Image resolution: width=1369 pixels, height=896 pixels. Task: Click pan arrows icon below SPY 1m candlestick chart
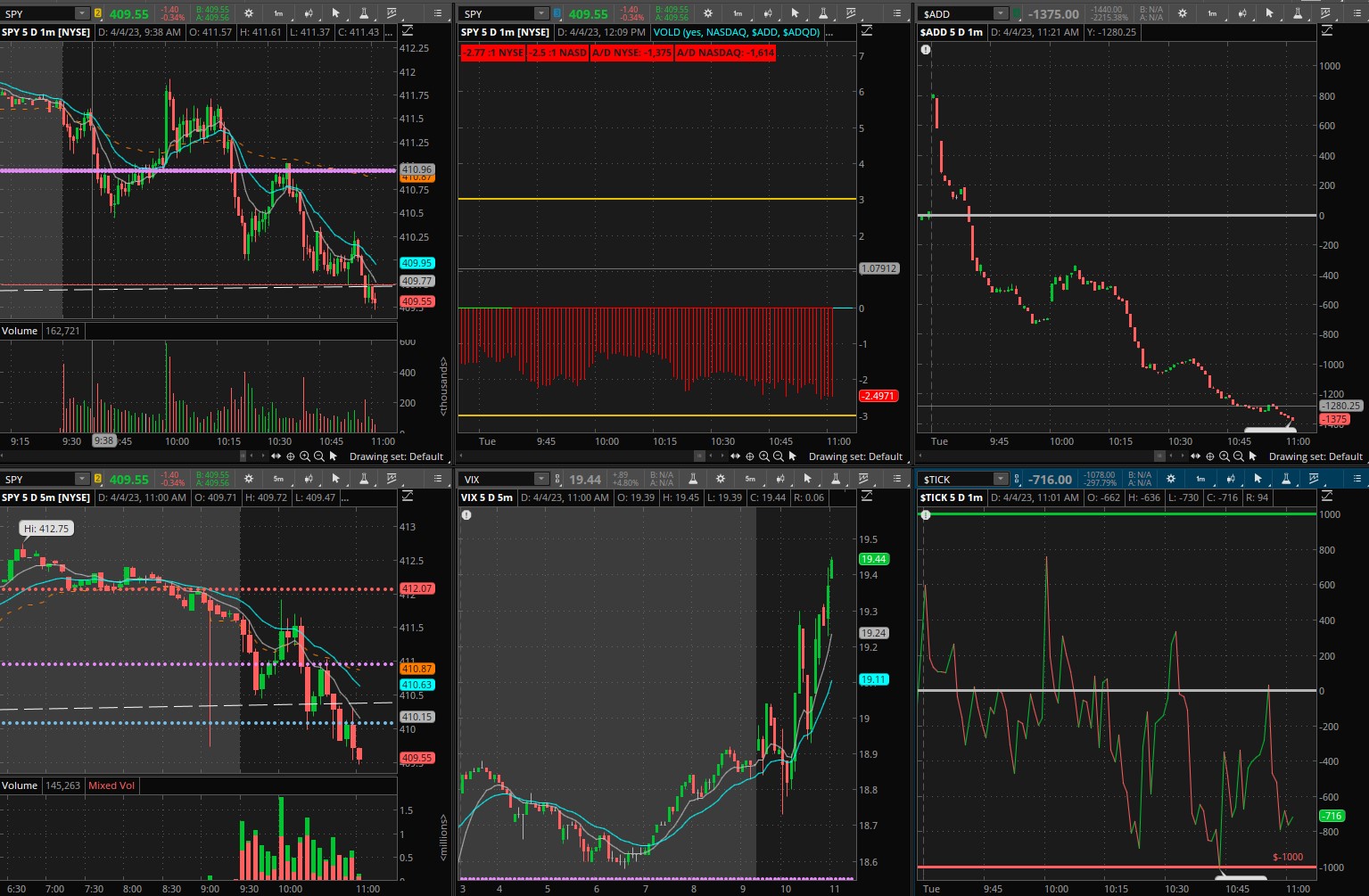(276, 456)
